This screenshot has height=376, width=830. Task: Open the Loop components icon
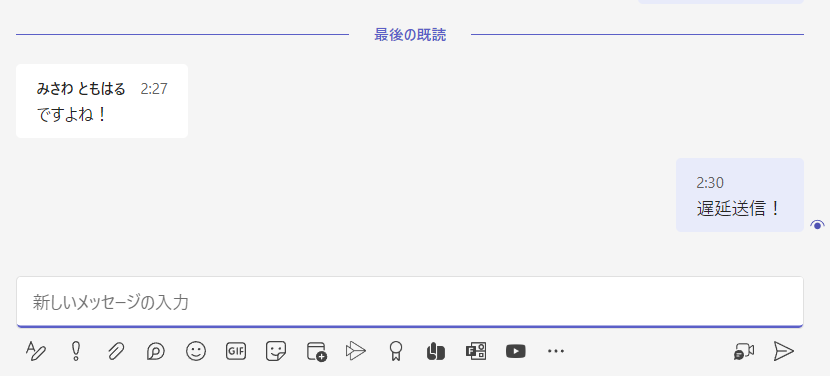(156, 351)
